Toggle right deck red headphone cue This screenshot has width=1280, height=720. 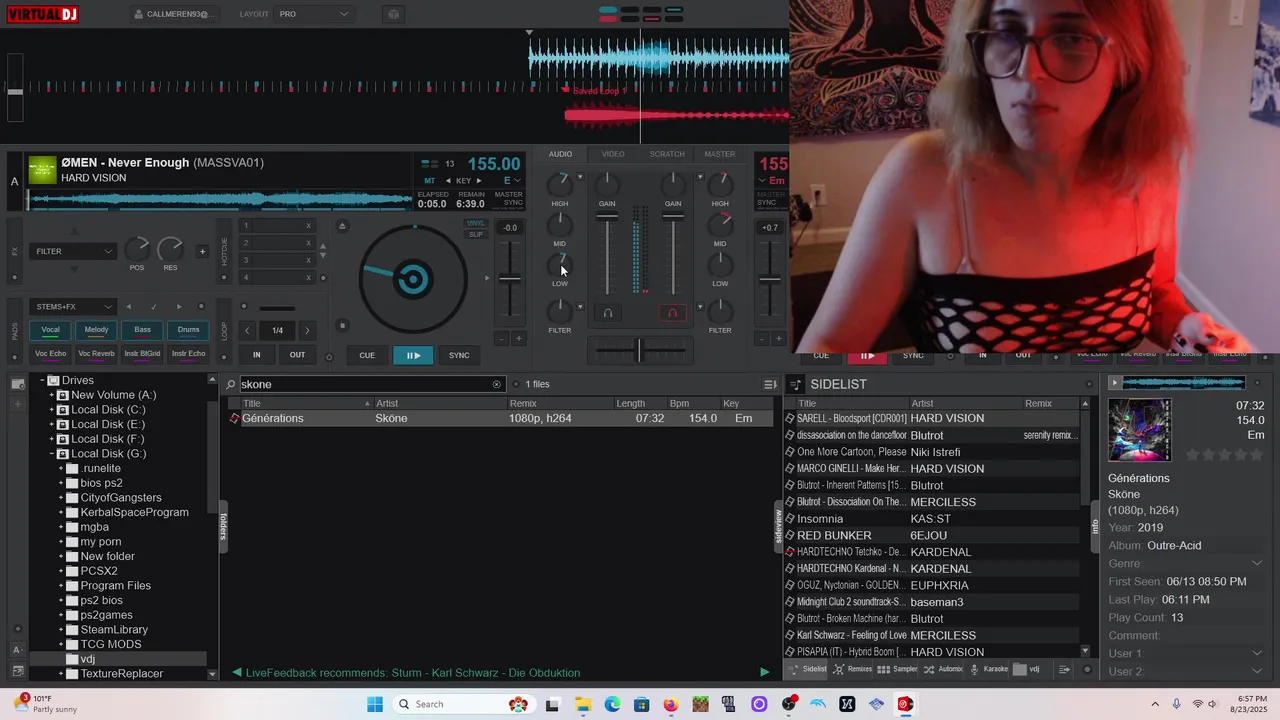click(672, 313)
